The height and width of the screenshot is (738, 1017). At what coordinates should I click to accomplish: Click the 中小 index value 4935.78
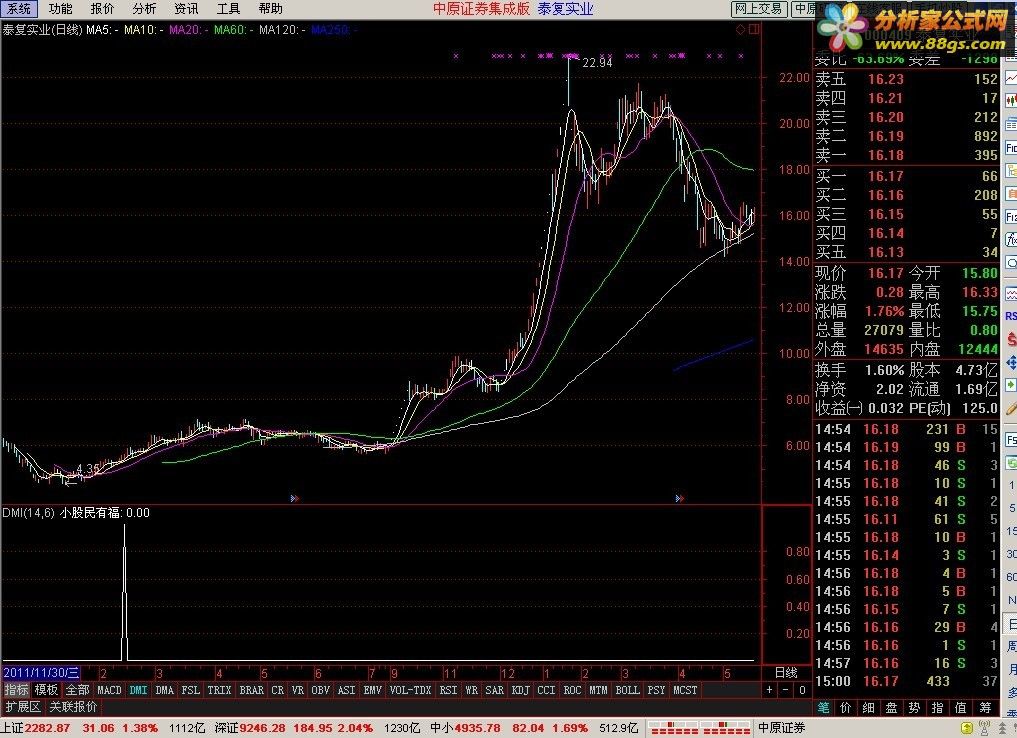477,728
